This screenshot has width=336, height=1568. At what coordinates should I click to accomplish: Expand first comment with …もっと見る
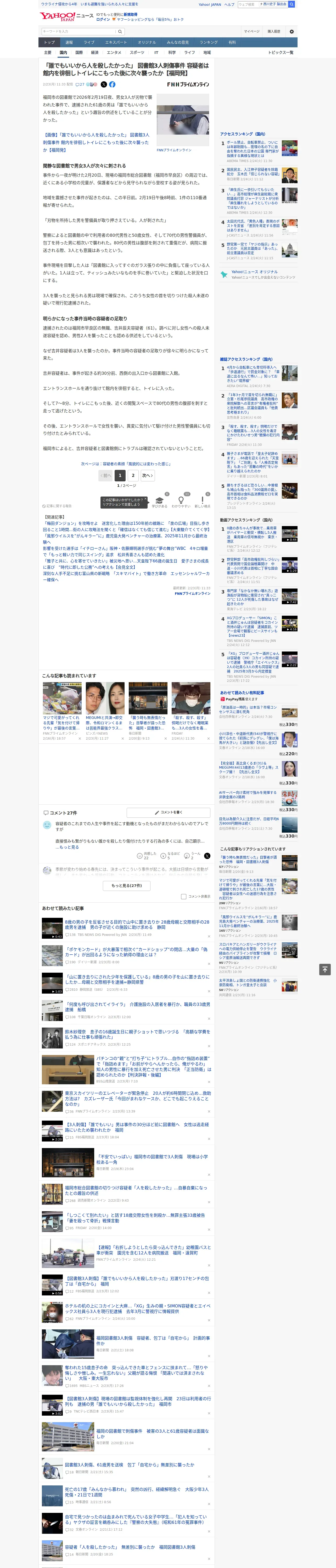pos(67,847)
